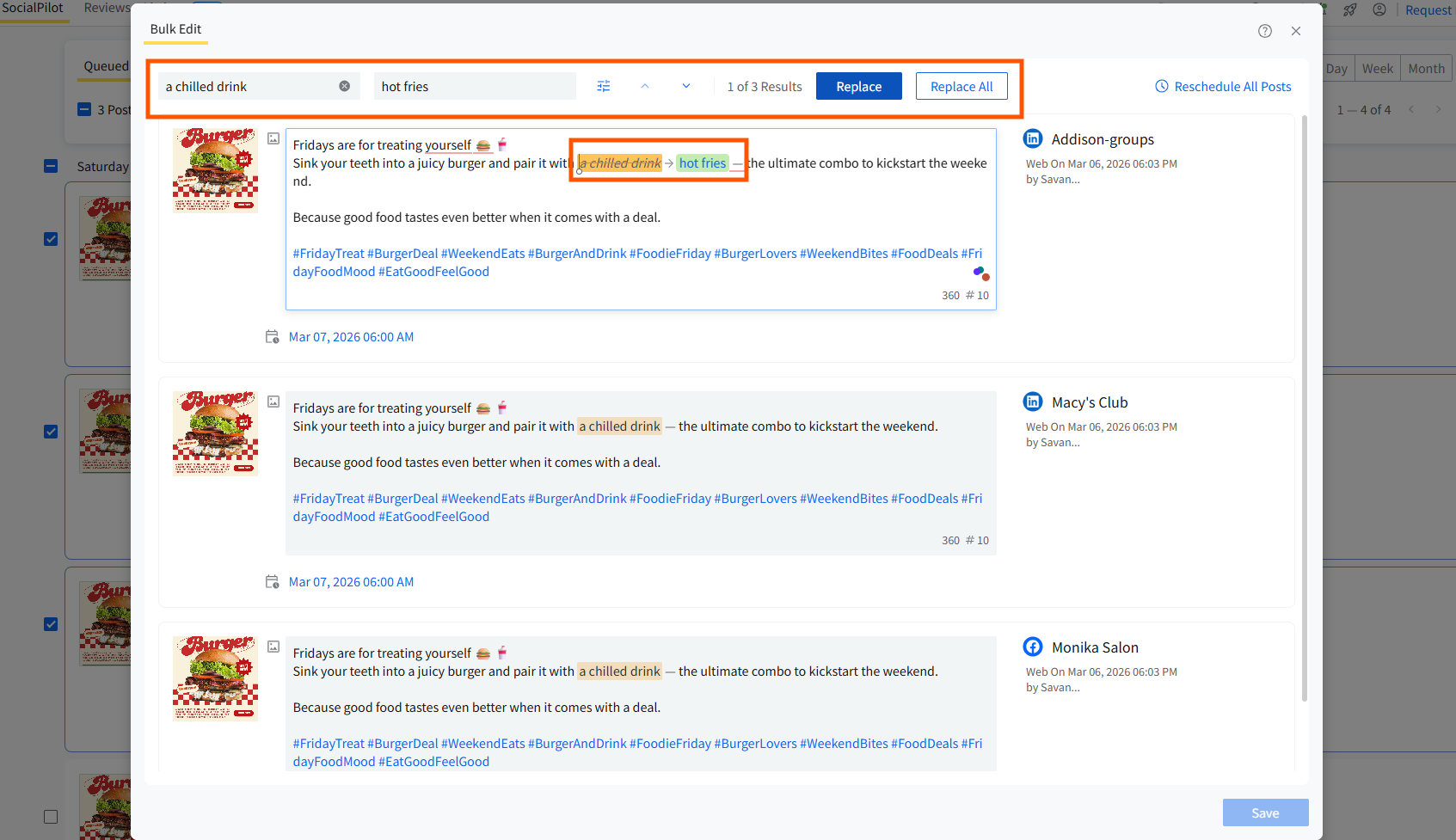Viewport: 1456px width, 840px height.
Task: Click calendar icon for Macy's Club post schedule
Action: coord(273,582)
